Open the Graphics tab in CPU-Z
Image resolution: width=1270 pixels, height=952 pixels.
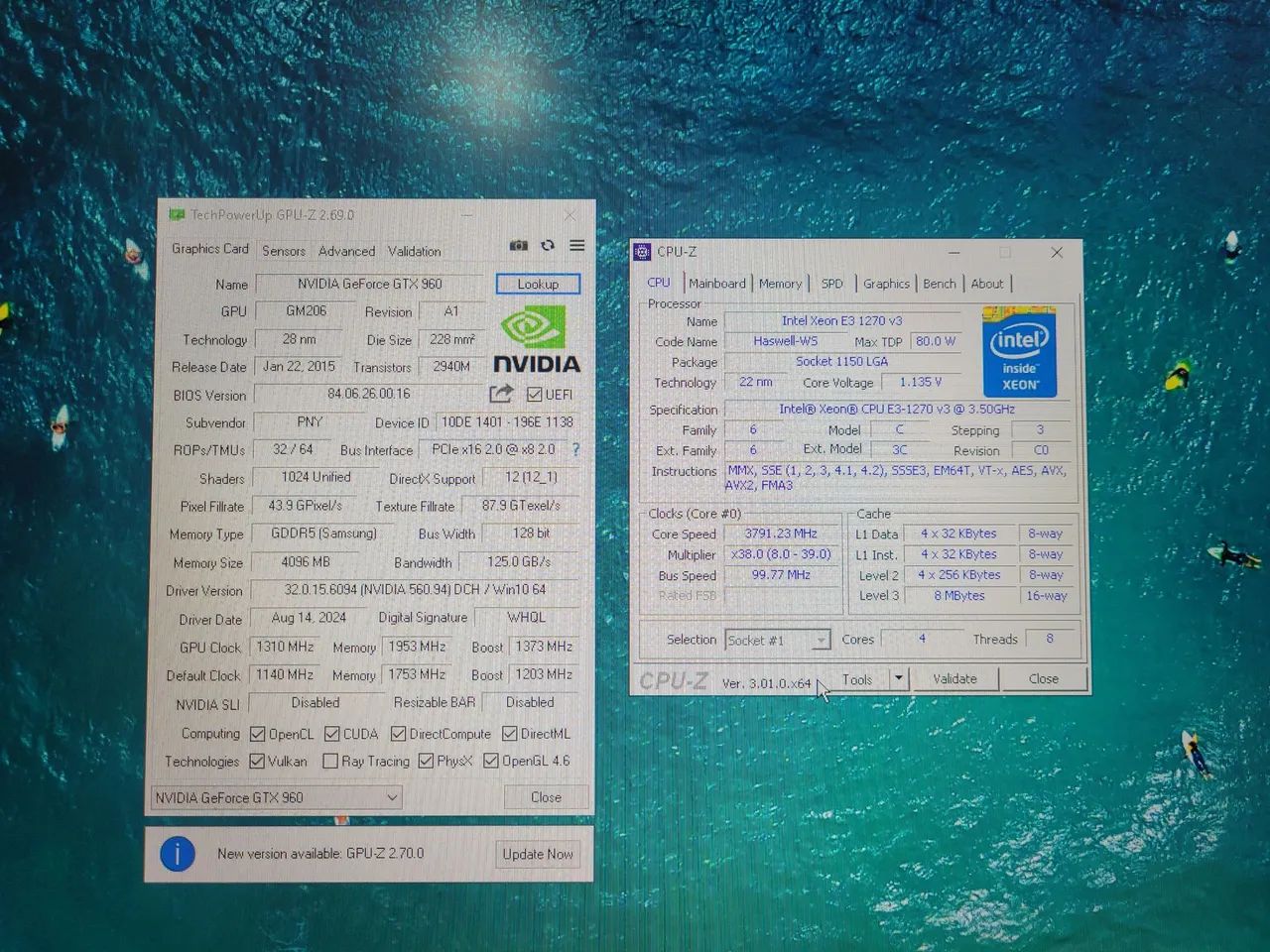tap(886, 284)
